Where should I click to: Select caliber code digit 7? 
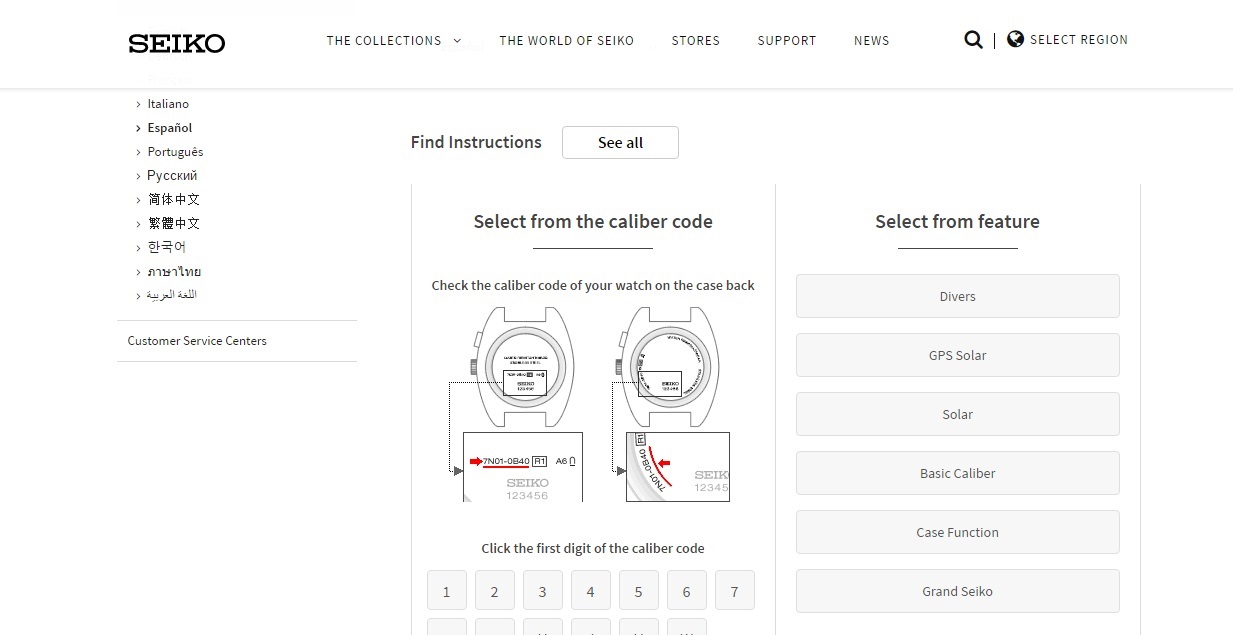click(x=734, y=591)
